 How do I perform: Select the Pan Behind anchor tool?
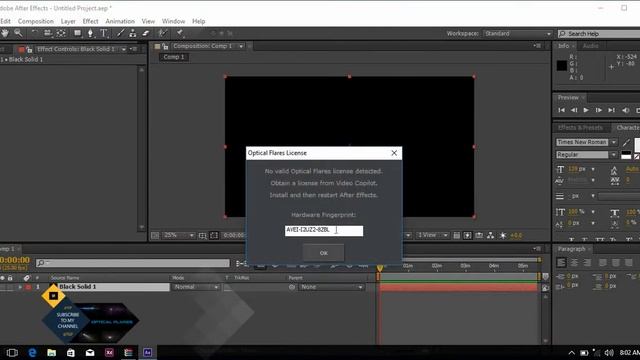[61, 33]
